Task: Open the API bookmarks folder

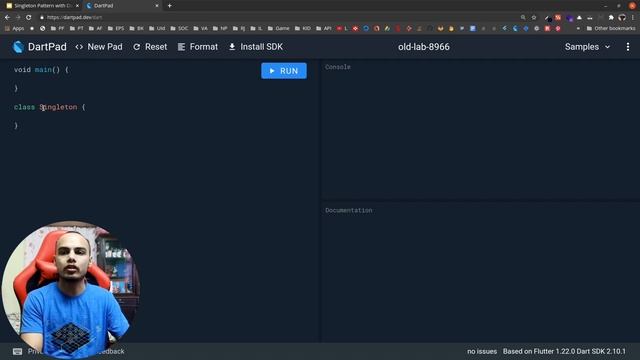Action: click(x=324, y=29)
